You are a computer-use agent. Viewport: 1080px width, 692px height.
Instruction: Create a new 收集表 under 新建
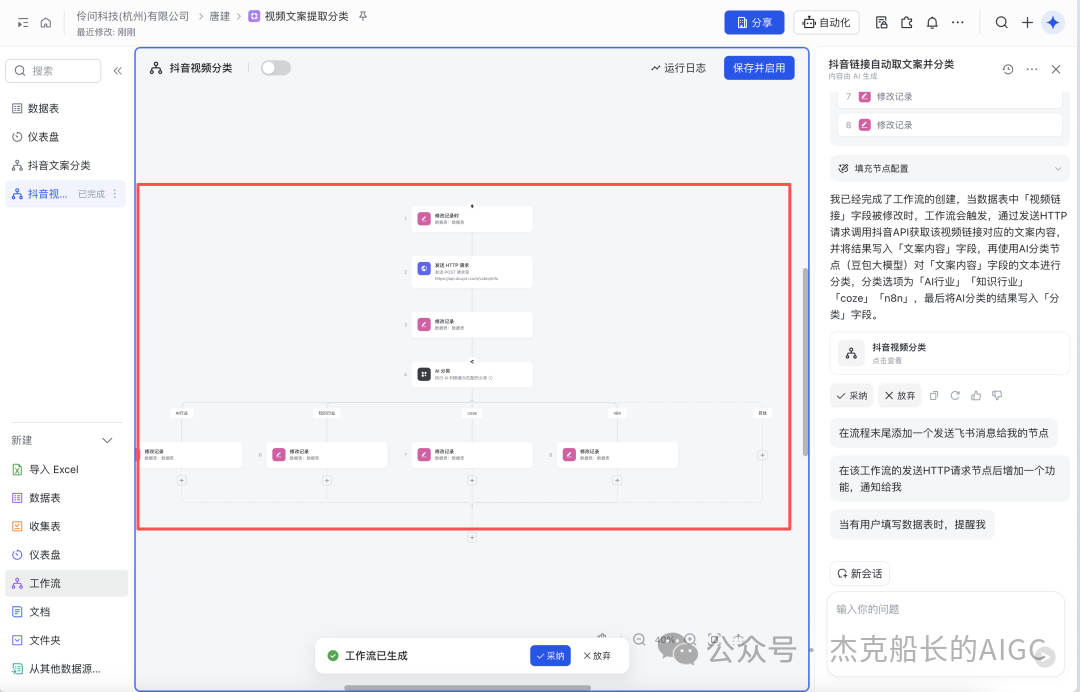click(66, 526)
